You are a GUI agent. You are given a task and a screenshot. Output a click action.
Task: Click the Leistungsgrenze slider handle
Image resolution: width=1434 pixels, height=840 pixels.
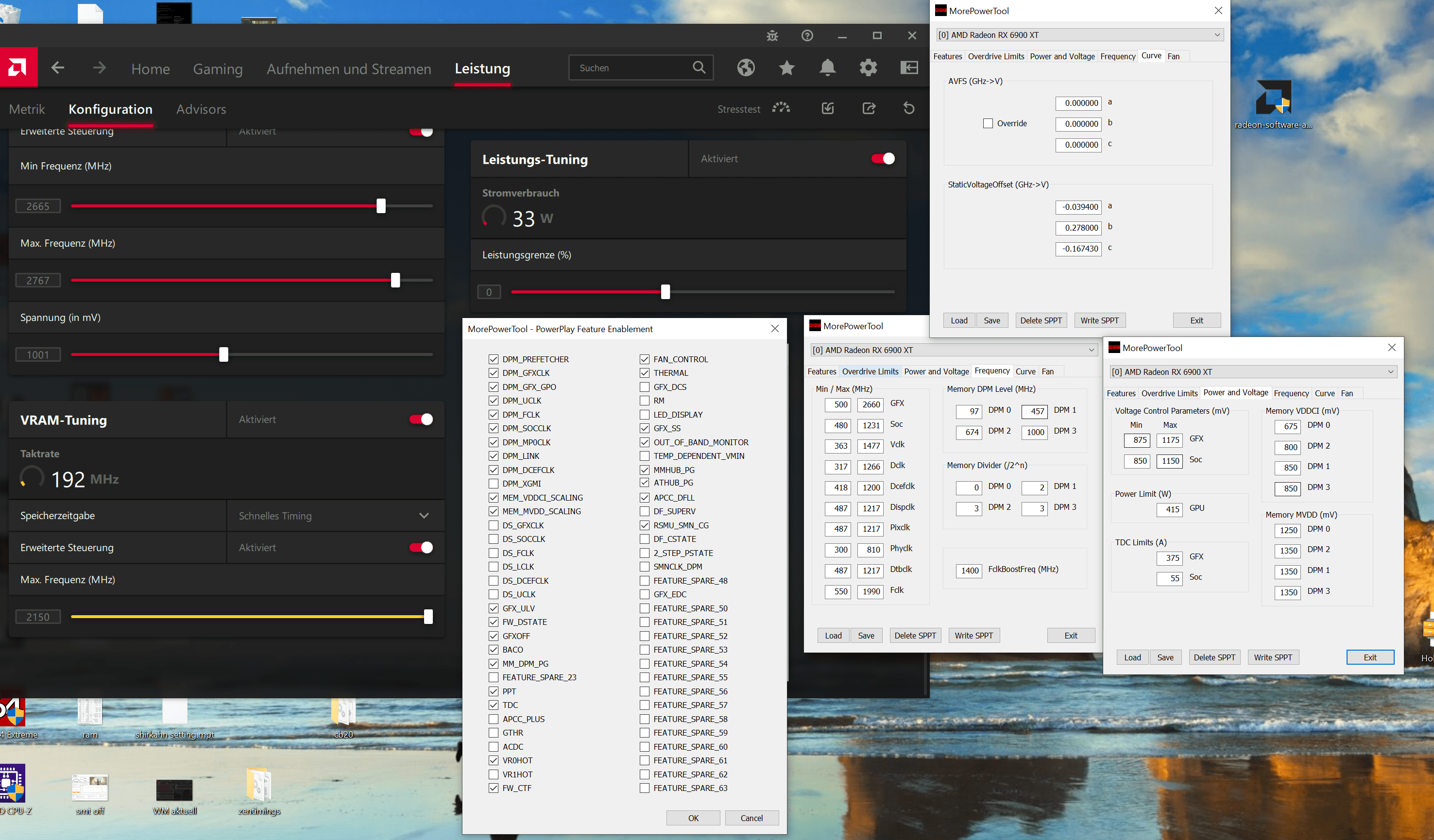coord(665,292)
